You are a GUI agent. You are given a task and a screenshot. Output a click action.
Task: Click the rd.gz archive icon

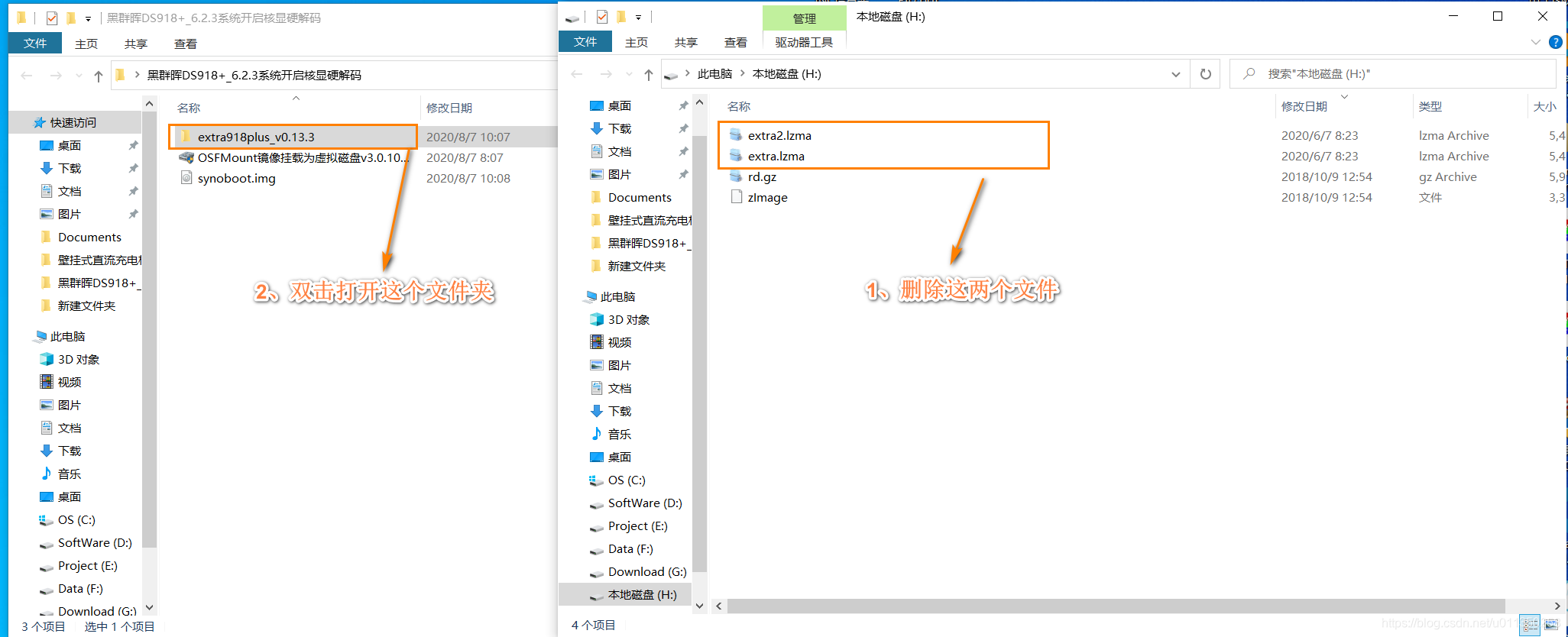pos(736,176)
